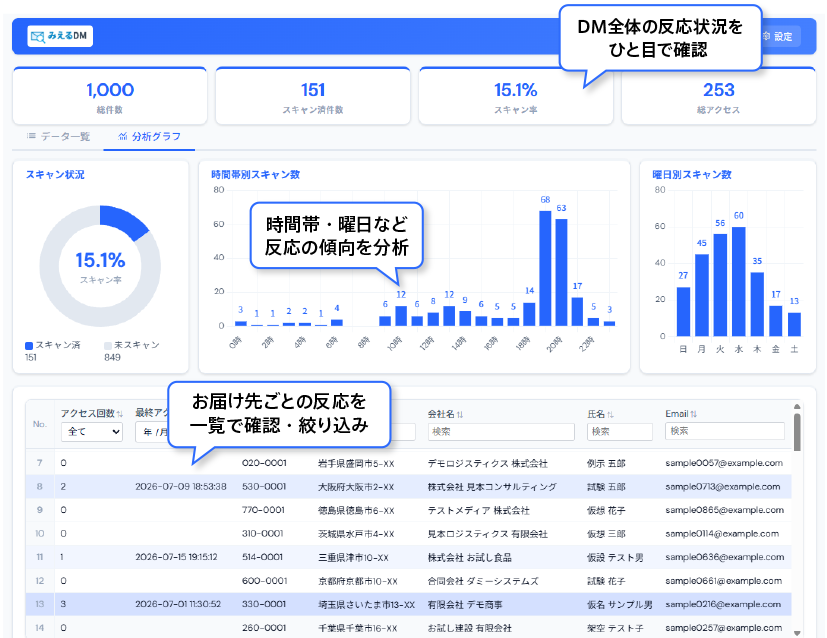The height and width of the screenshot is (638, 827).
Task: Click the gray 未スキャン legend swatch
Action: (108, 346)
